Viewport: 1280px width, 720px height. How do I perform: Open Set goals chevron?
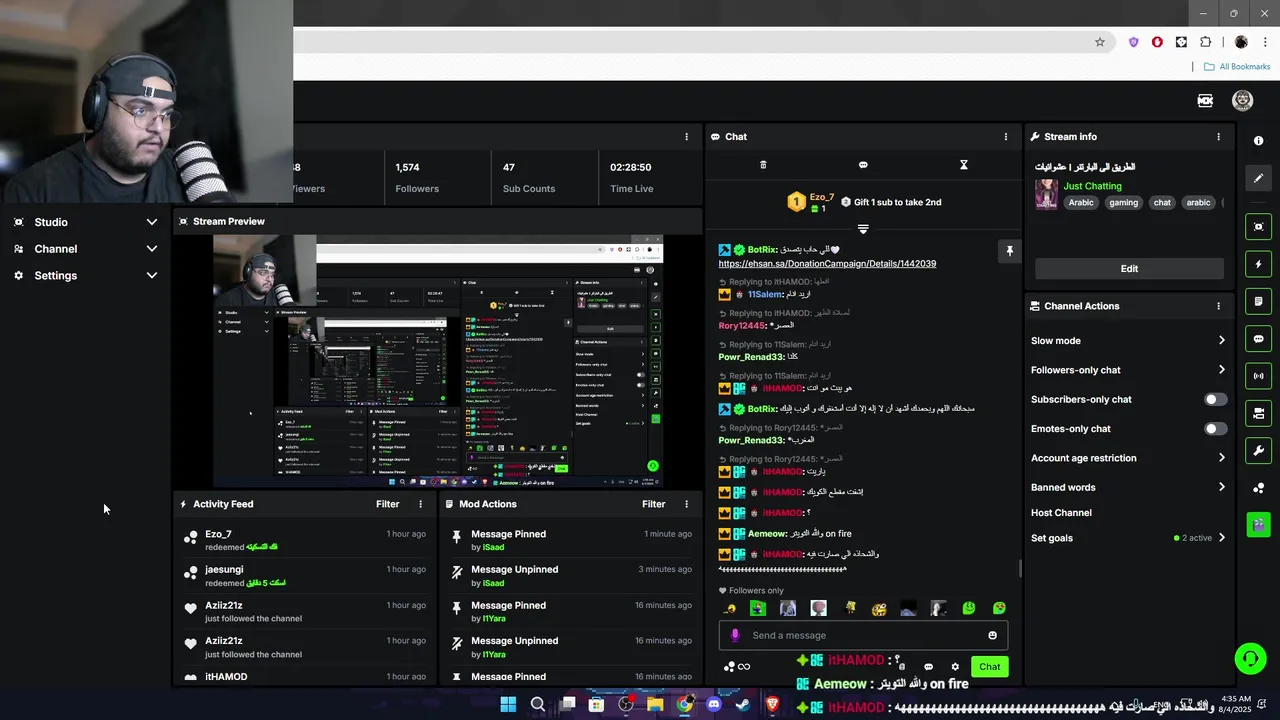[x=1222, y=538]
